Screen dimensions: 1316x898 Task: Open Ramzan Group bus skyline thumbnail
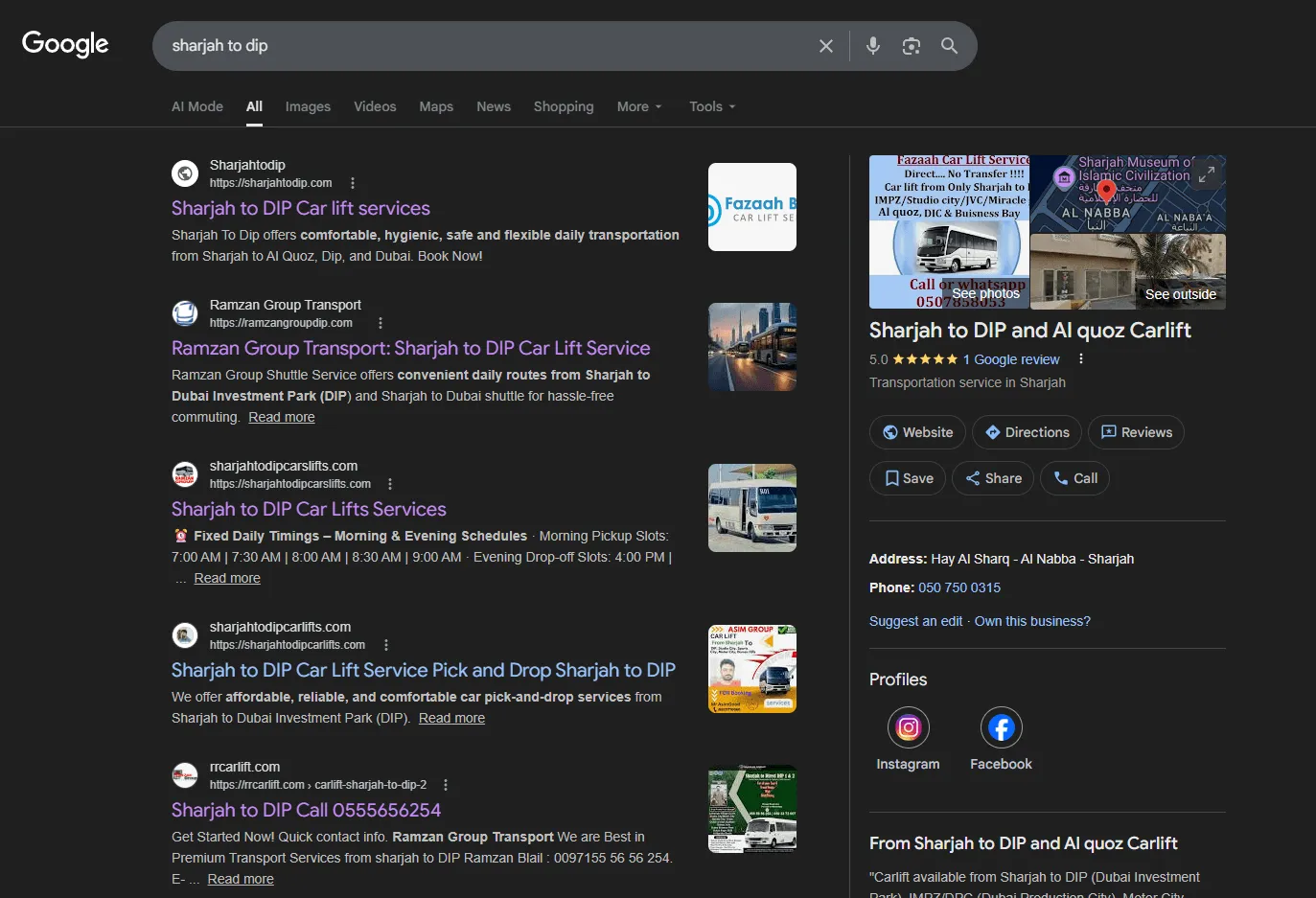(752, 347)
